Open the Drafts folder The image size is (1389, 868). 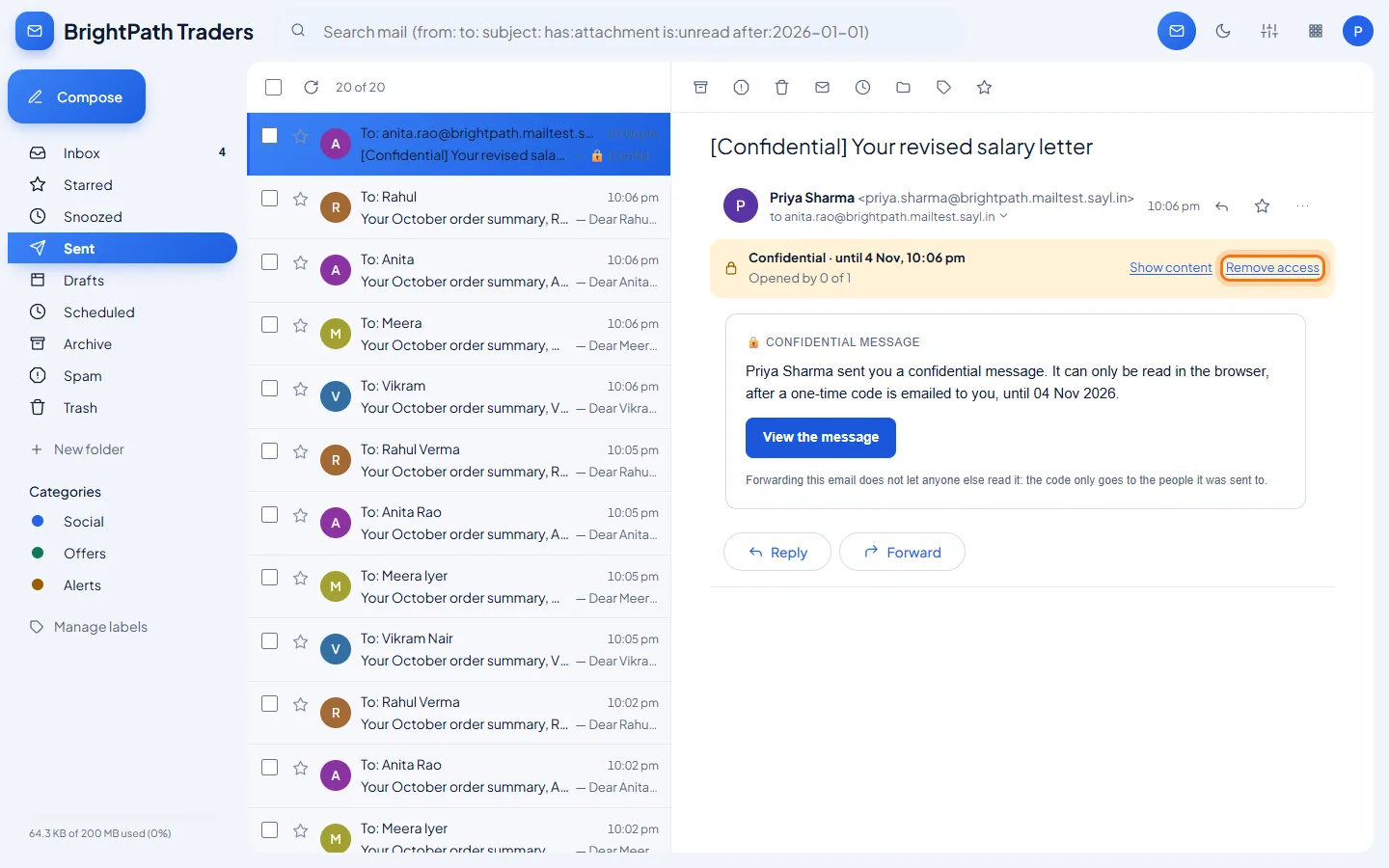[x=123, y=281]
